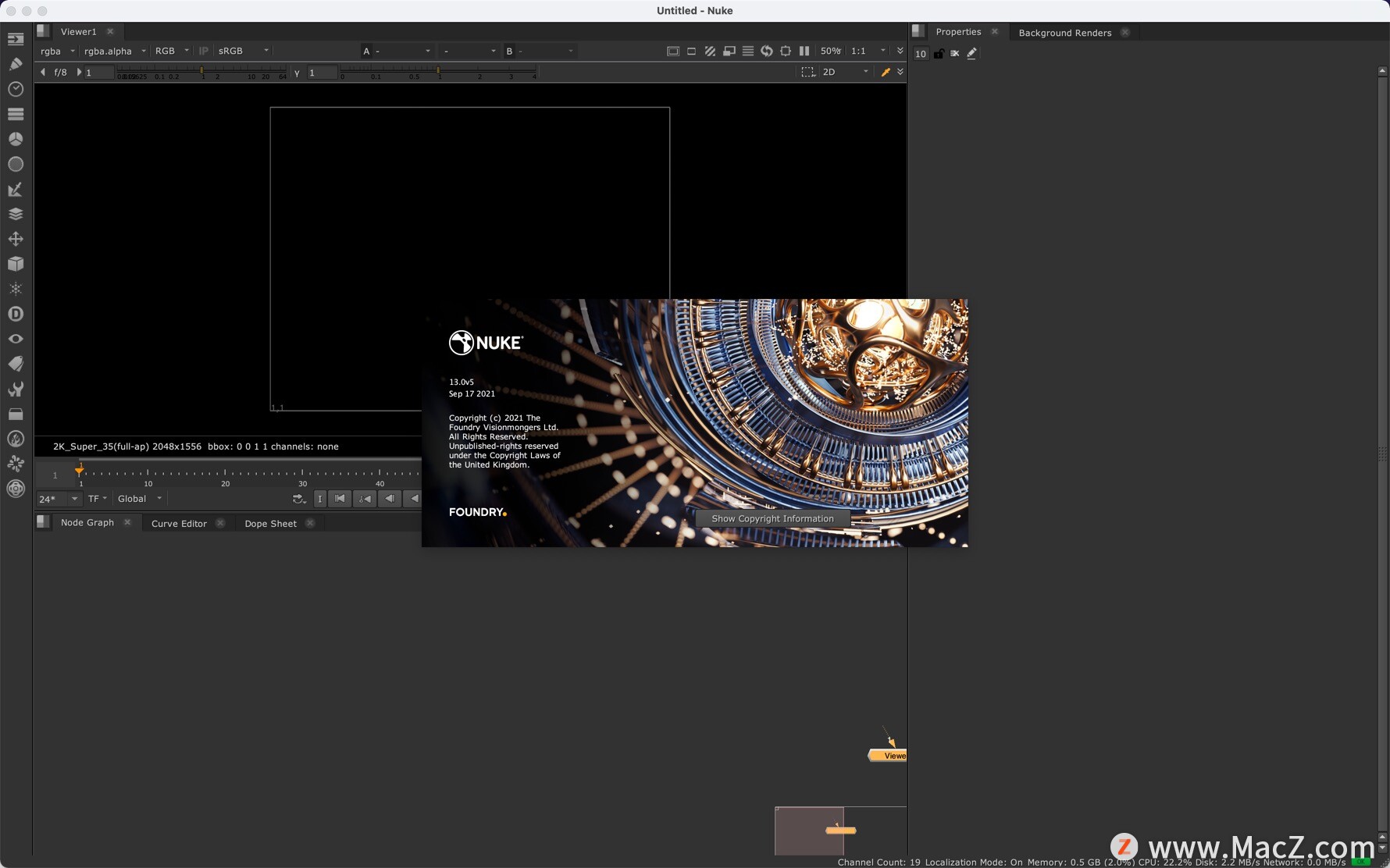Click the Viewer node in Node Graph
Viewport: 1390px width, 868px height.
(888, 755)
